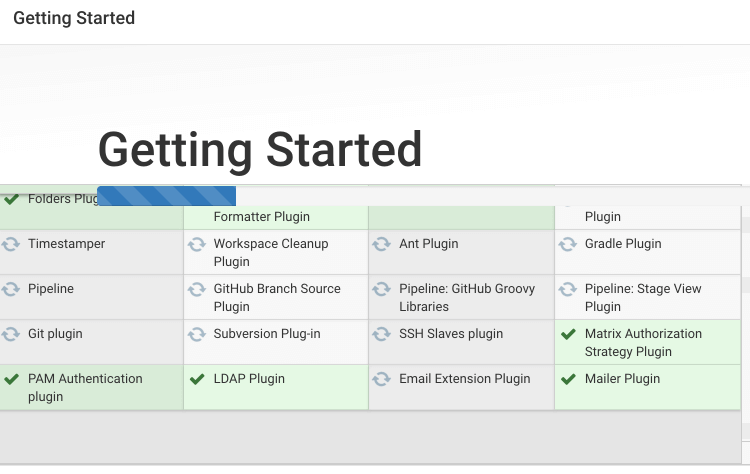Click the PAM Authentication plugin label
Image resolution: width=750 pixels, height=474 pixels.
pos(85,387)
